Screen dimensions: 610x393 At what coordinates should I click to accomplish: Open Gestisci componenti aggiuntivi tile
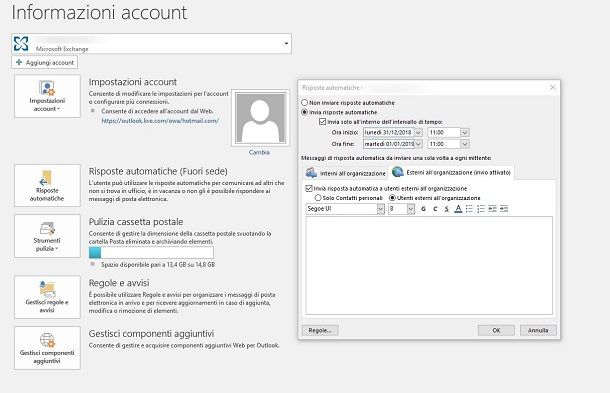tap(47, 348)
